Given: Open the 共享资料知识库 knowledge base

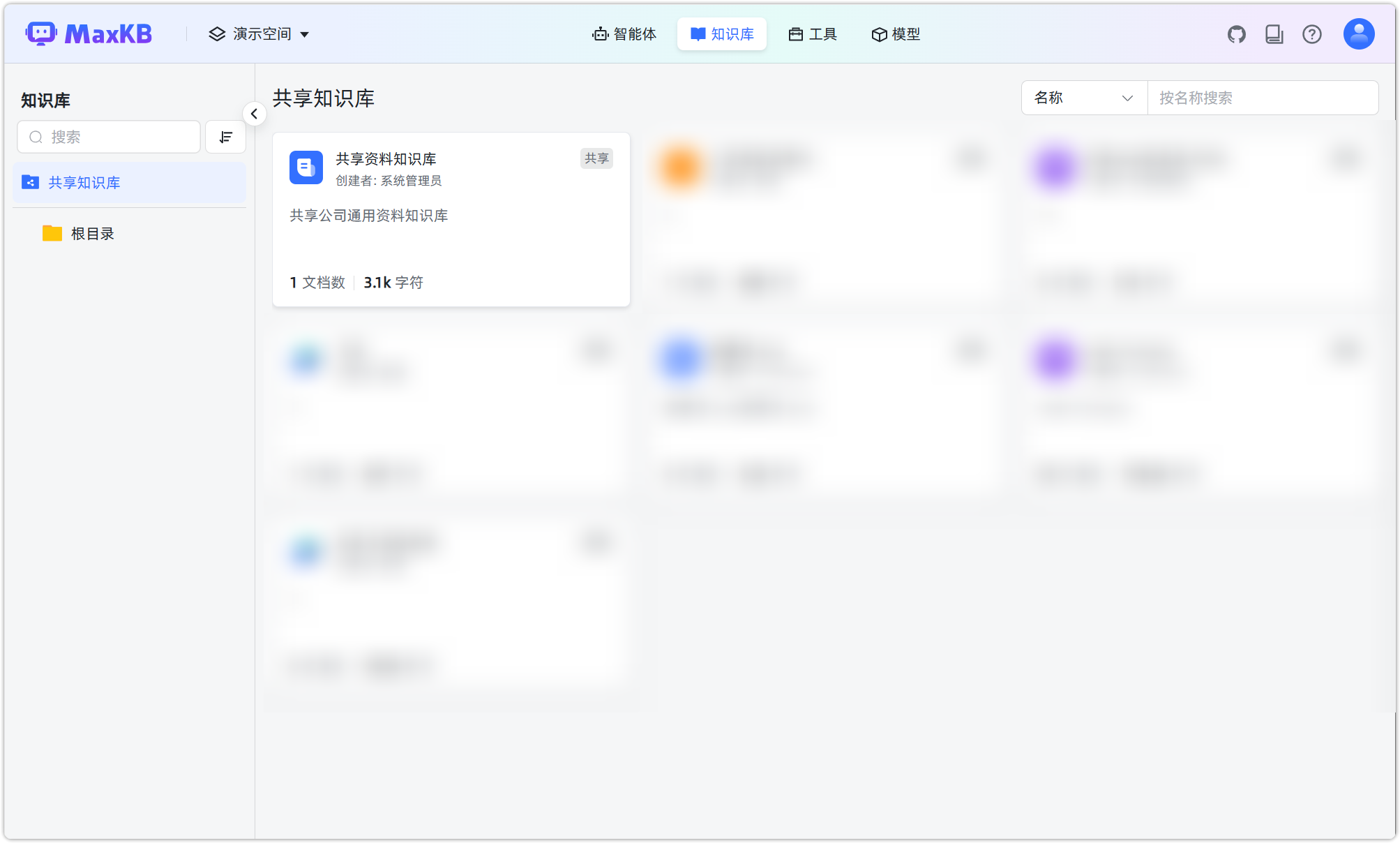Looking at the screenshot, I should (385, 158).
